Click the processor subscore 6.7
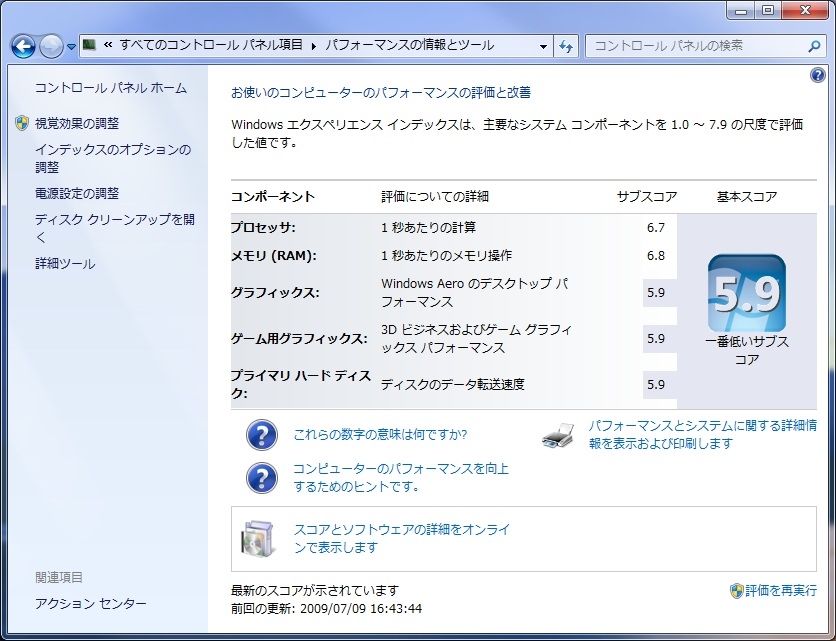Screen dimensions: 836x641 click(x=656, y=228)
